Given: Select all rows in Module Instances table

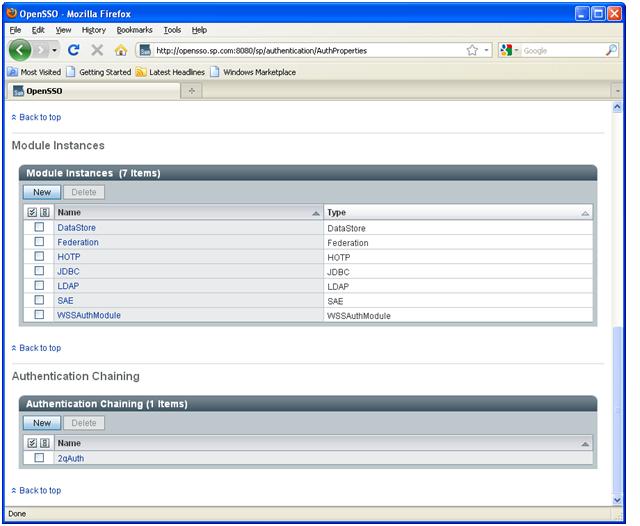Looking at the screenshot, I should [32, 212].
